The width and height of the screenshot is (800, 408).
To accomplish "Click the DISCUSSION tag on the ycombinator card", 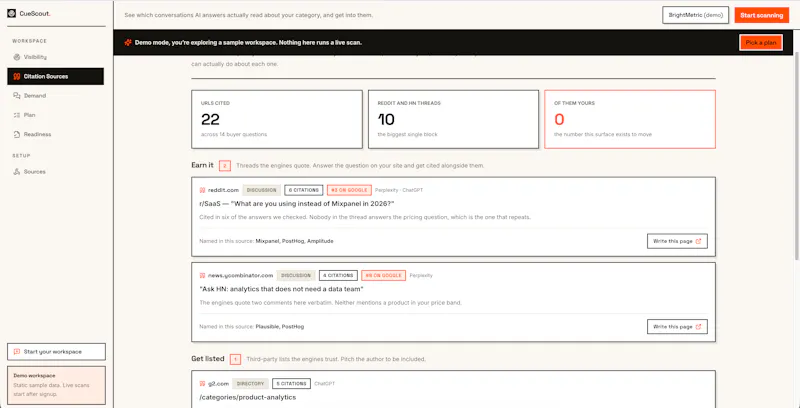I will pyautogui.click(x=296, y=275).
